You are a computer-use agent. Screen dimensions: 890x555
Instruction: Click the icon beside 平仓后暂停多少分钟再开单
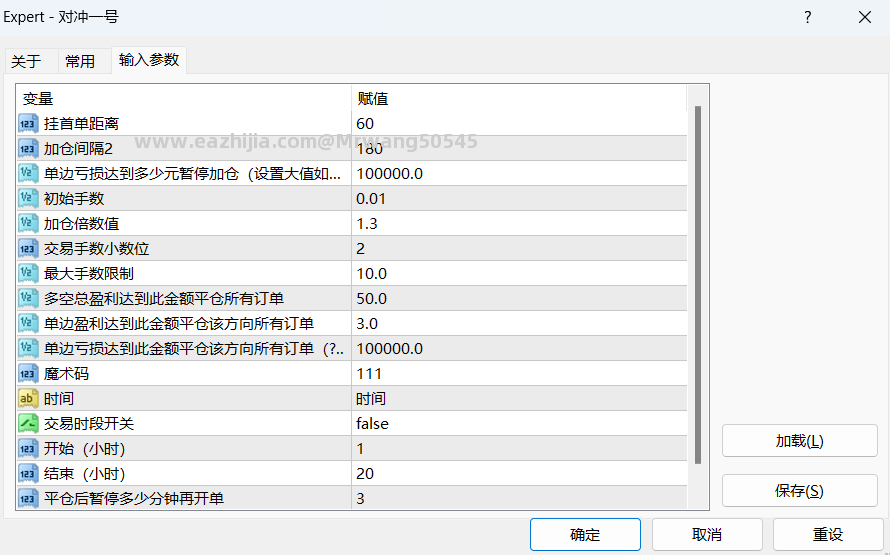tap(28, 498)
